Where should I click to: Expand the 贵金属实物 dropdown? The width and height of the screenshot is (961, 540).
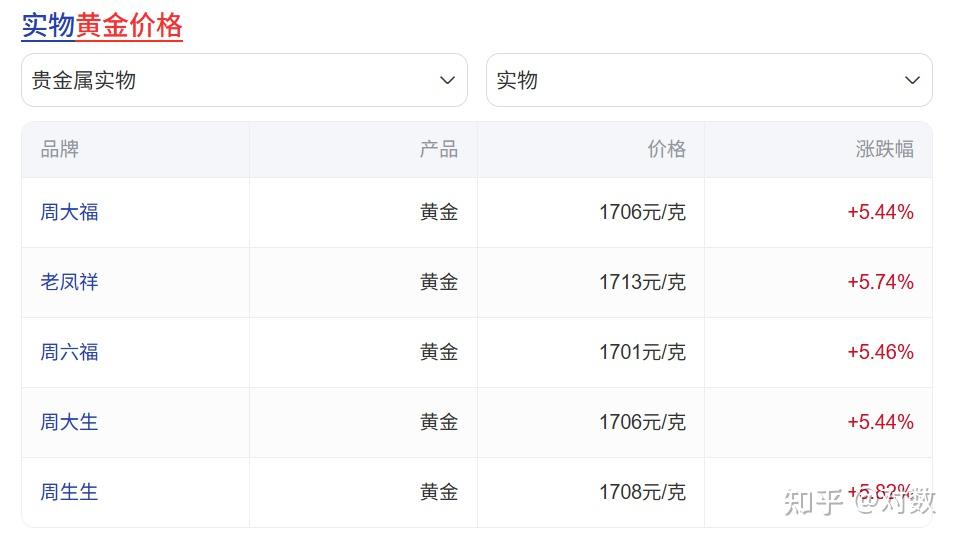coord(243,80)
